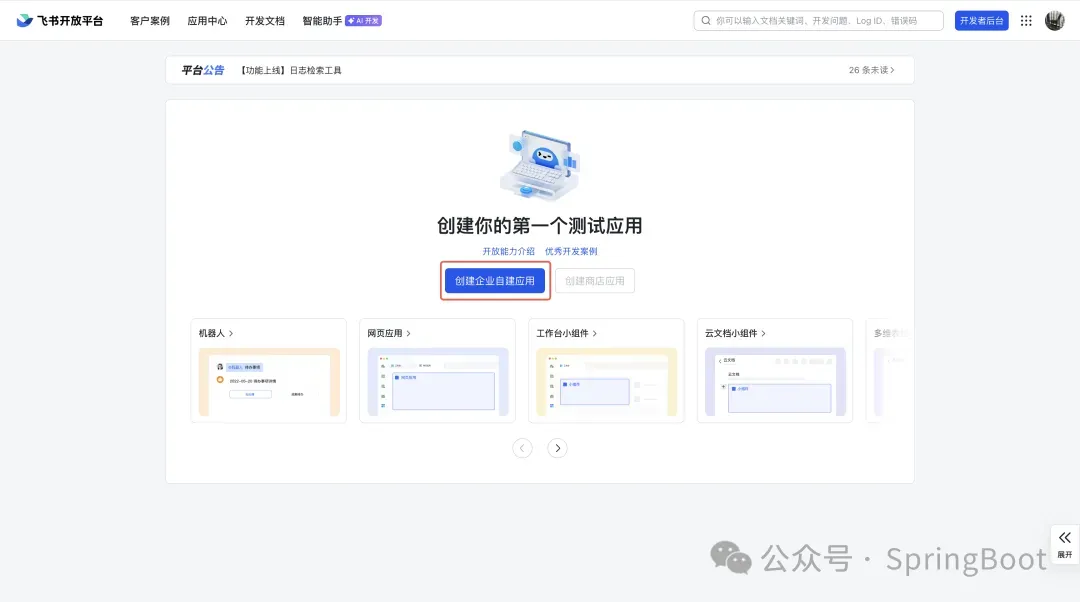The image size is (1080, 602).
Task: Expand the 工作台小组件 category
Action: tap(567, 333)
